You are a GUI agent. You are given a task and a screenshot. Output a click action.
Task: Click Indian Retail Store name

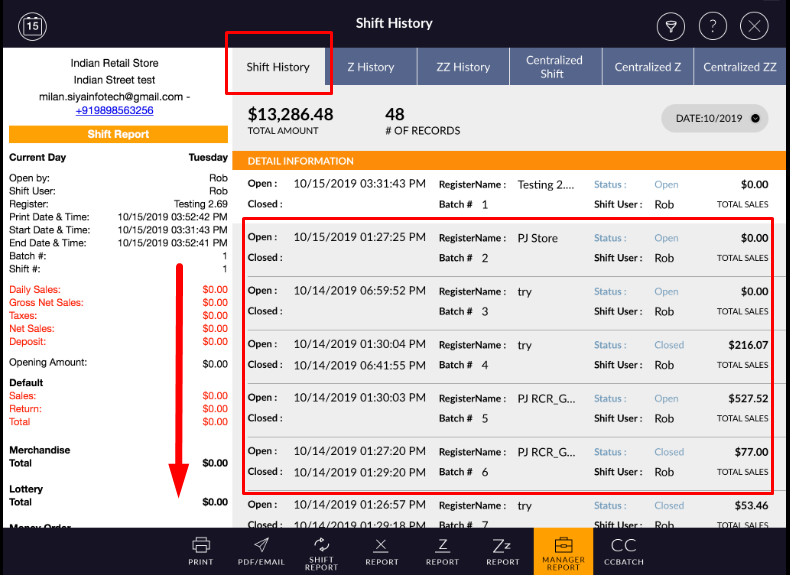[x=114, y=63]
